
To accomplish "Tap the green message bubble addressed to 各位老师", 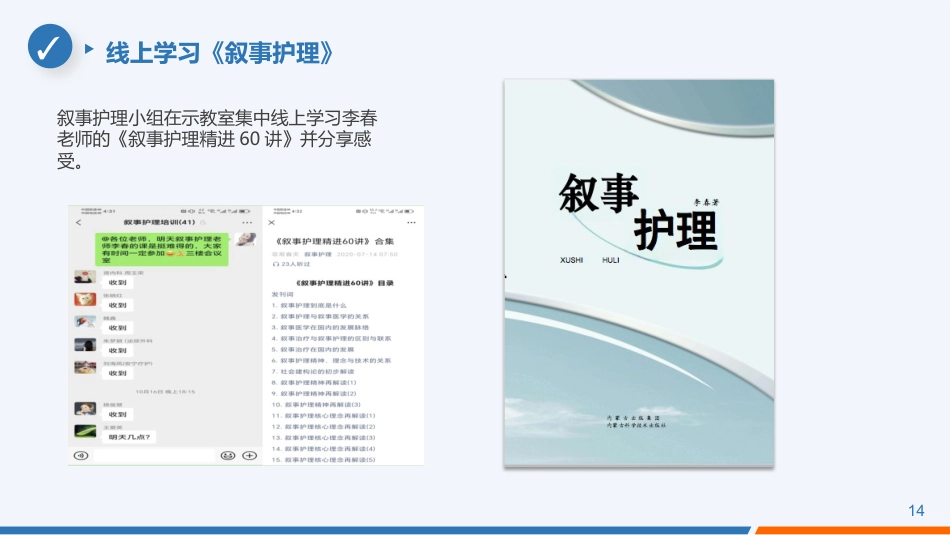I will coord(162,249).
